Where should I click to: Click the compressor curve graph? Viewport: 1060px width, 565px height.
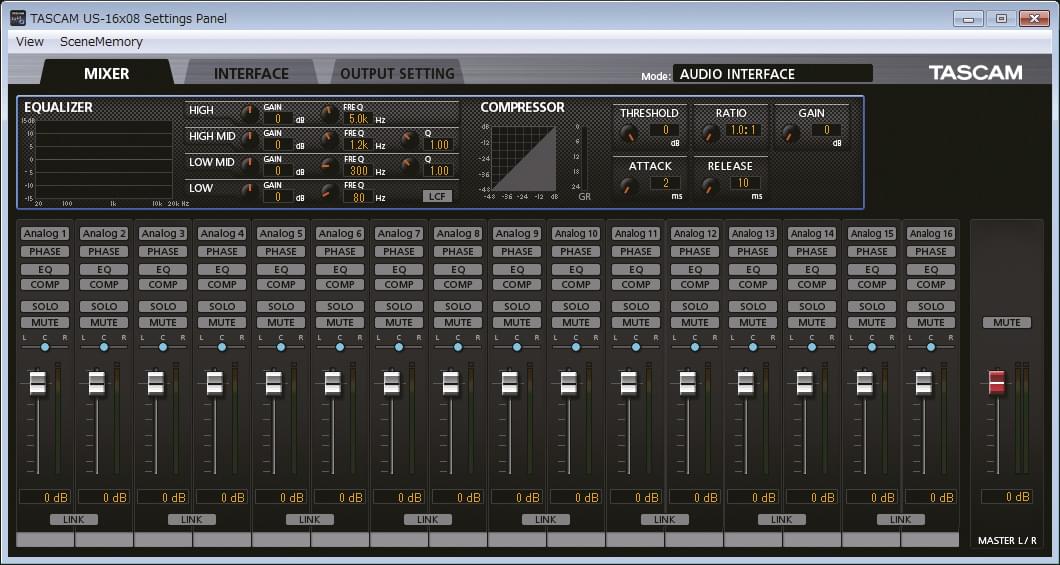pos(524,159)
